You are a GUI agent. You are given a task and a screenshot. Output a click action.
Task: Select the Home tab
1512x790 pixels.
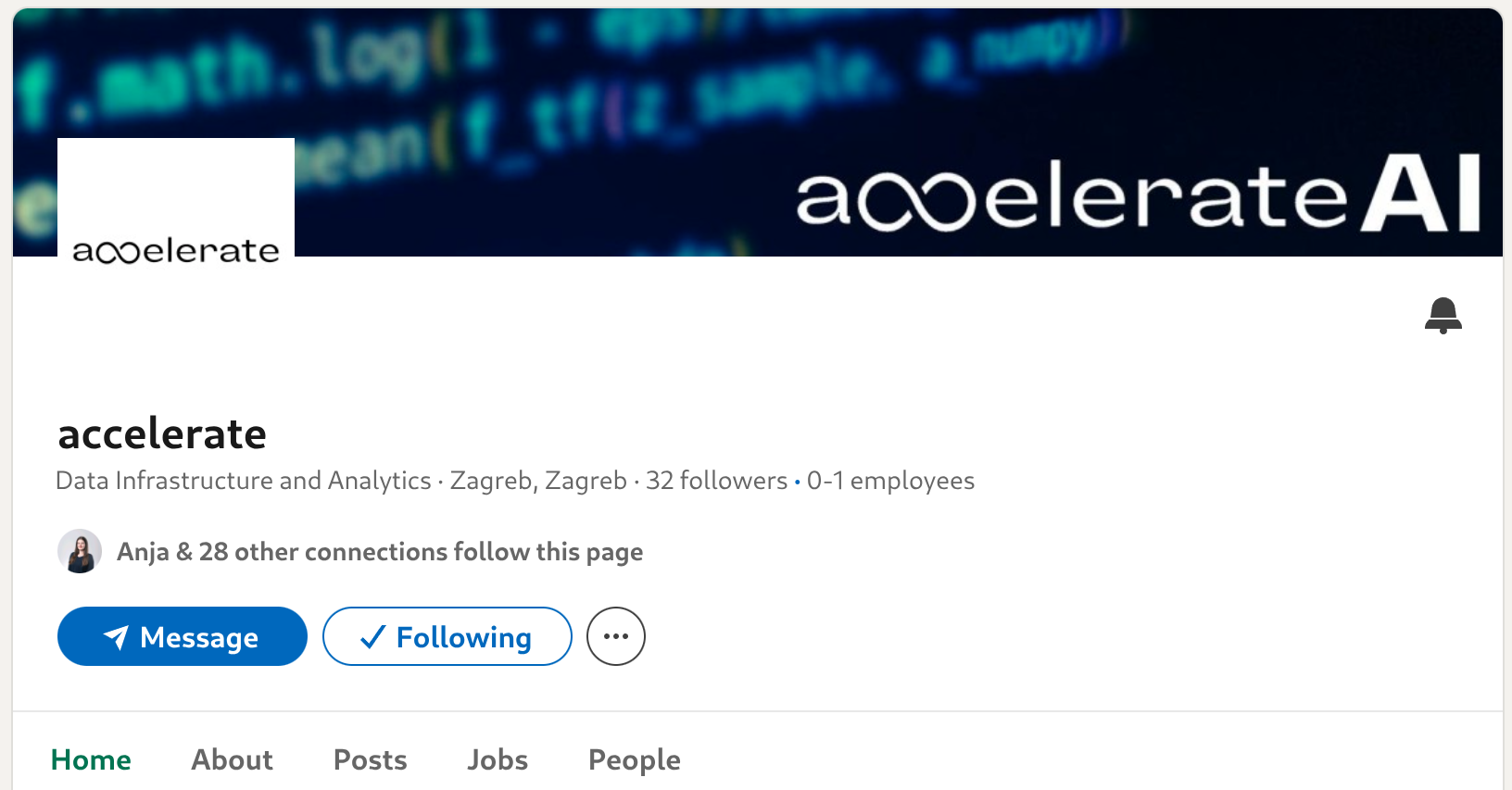91,759
